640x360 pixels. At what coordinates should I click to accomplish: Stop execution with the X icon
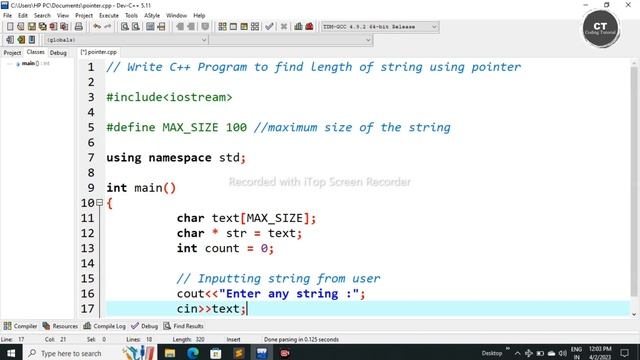pos(284,27)
